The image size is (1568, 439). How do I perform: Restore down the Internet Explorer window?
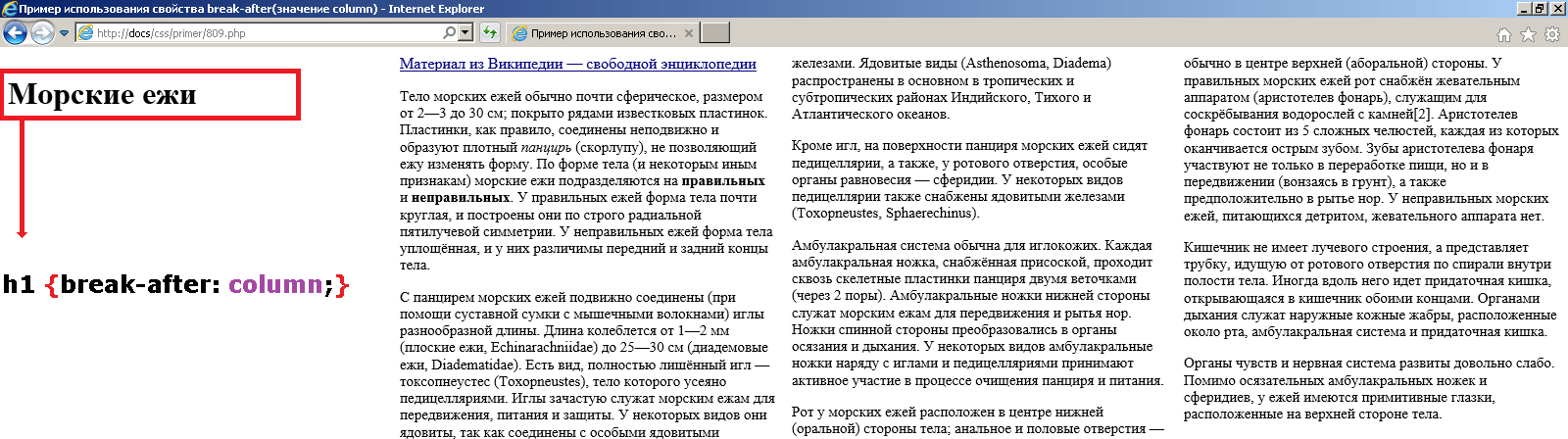pyautogui.click(x=1539, y=9)
